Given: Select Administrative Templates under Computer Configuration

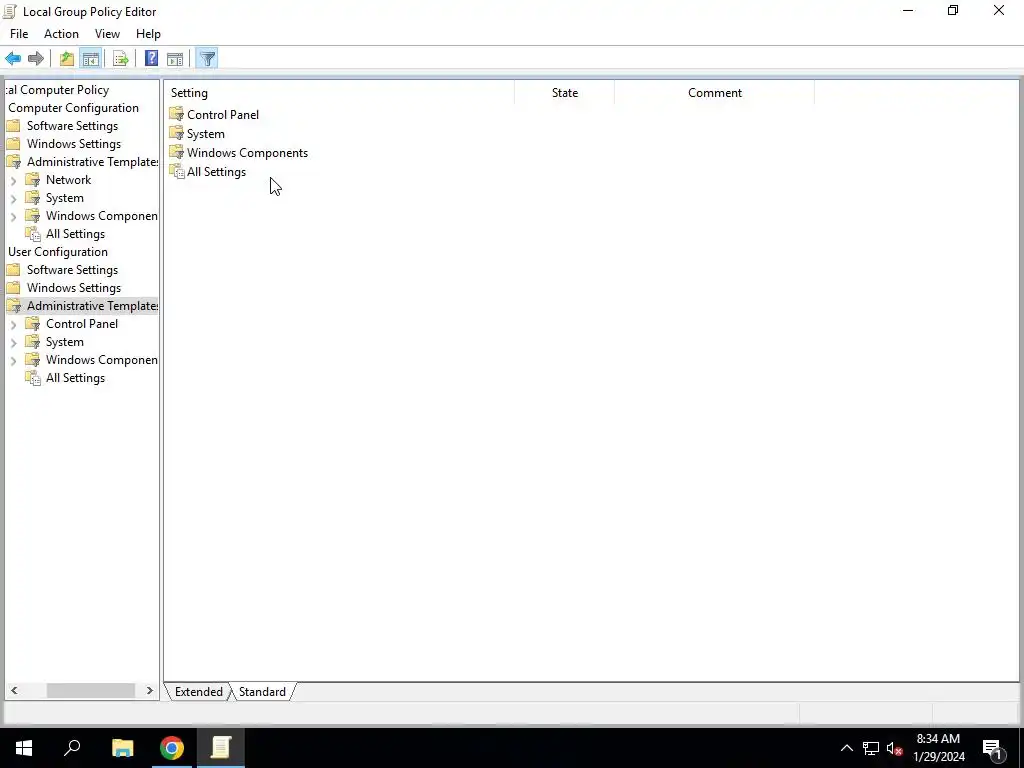Looking at the screenshot, I should coord(92,162).
